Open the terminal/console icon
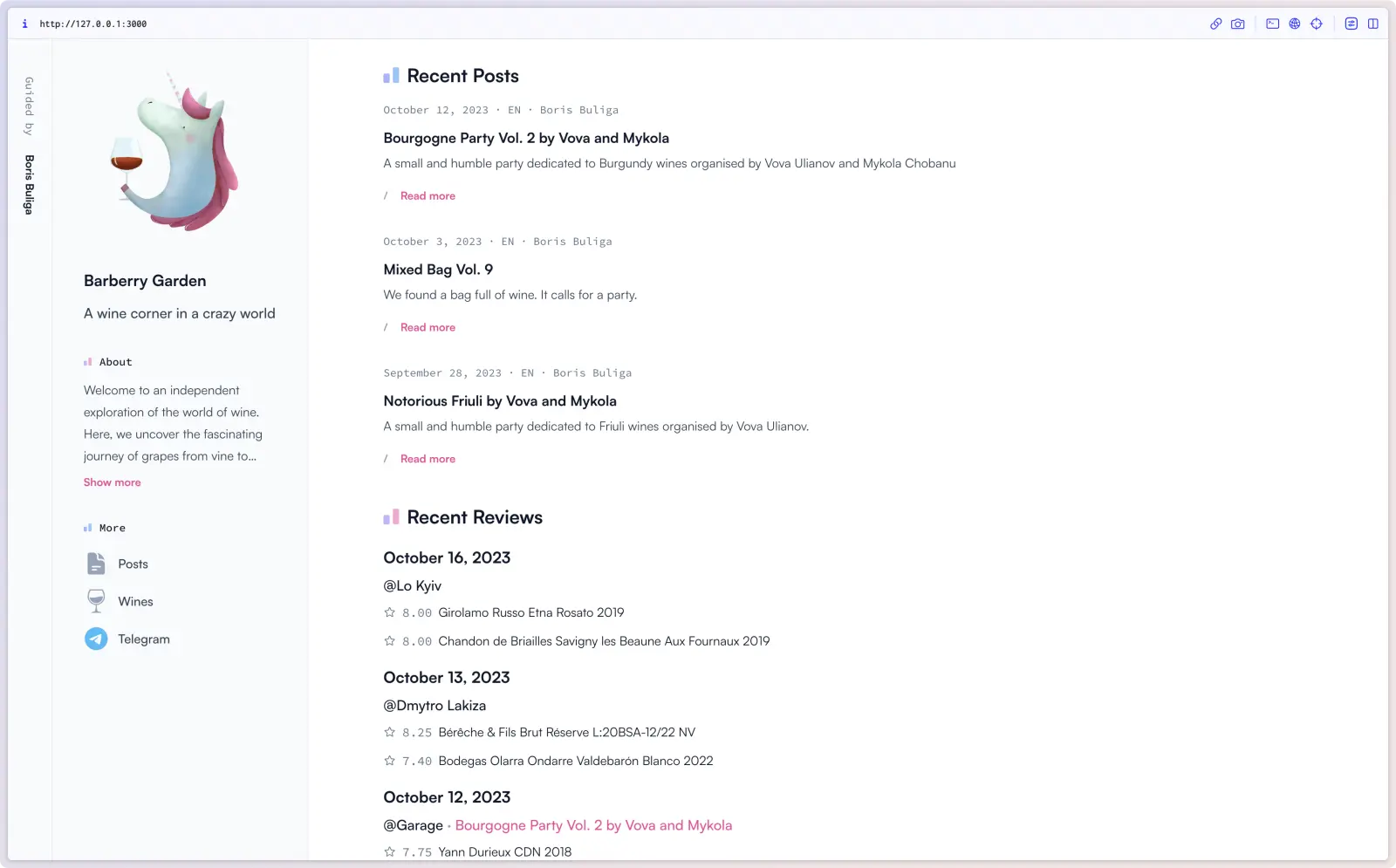The width and height of the screenshot is (1396, 868). click(x=1272, y=24)
